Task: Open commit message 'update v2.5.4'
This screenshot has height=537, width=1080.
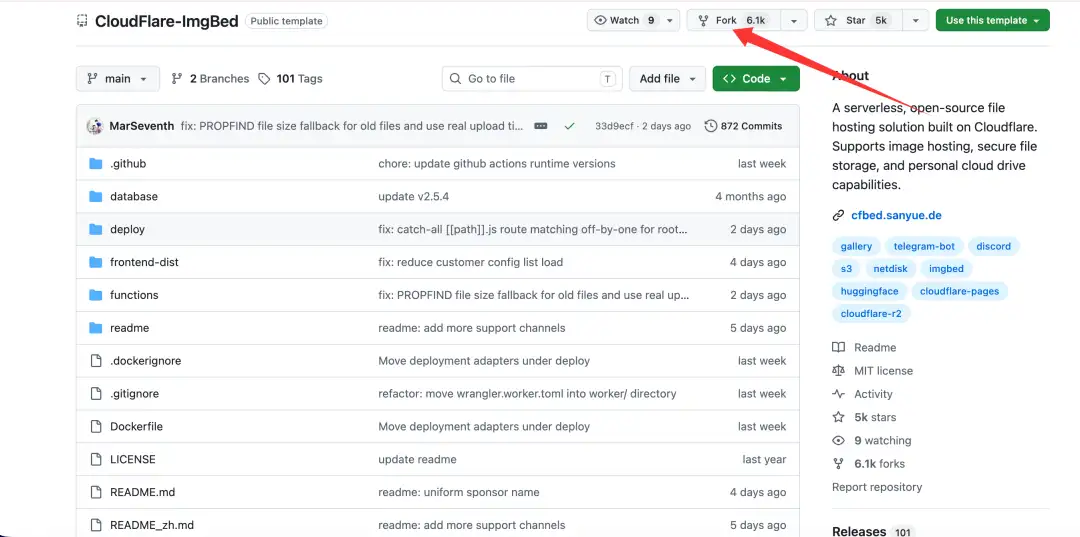Action: tap(414, 197)
